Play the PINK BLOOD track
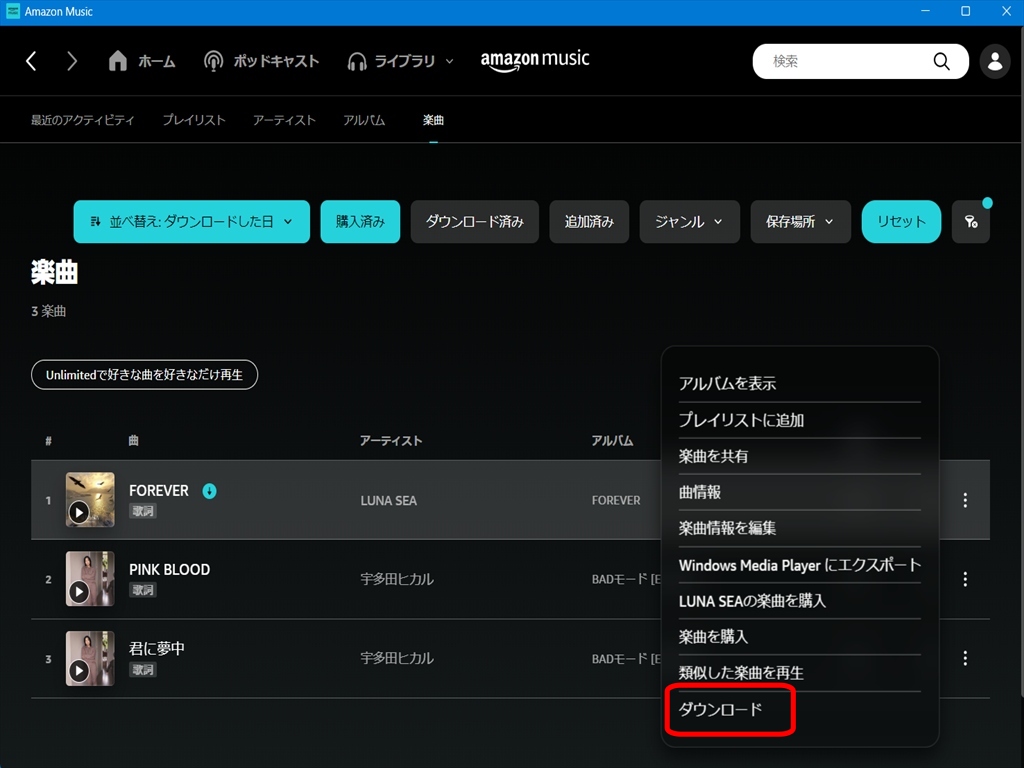 79,592
